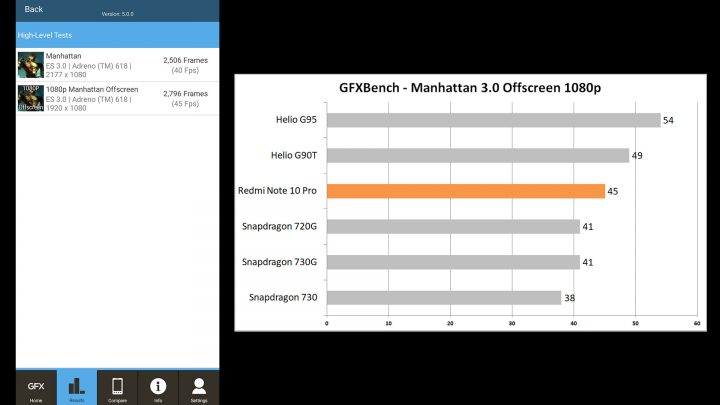The image size is (720, 405).
Task: Click the 'Helio G95' axis label
Action: 296,120
